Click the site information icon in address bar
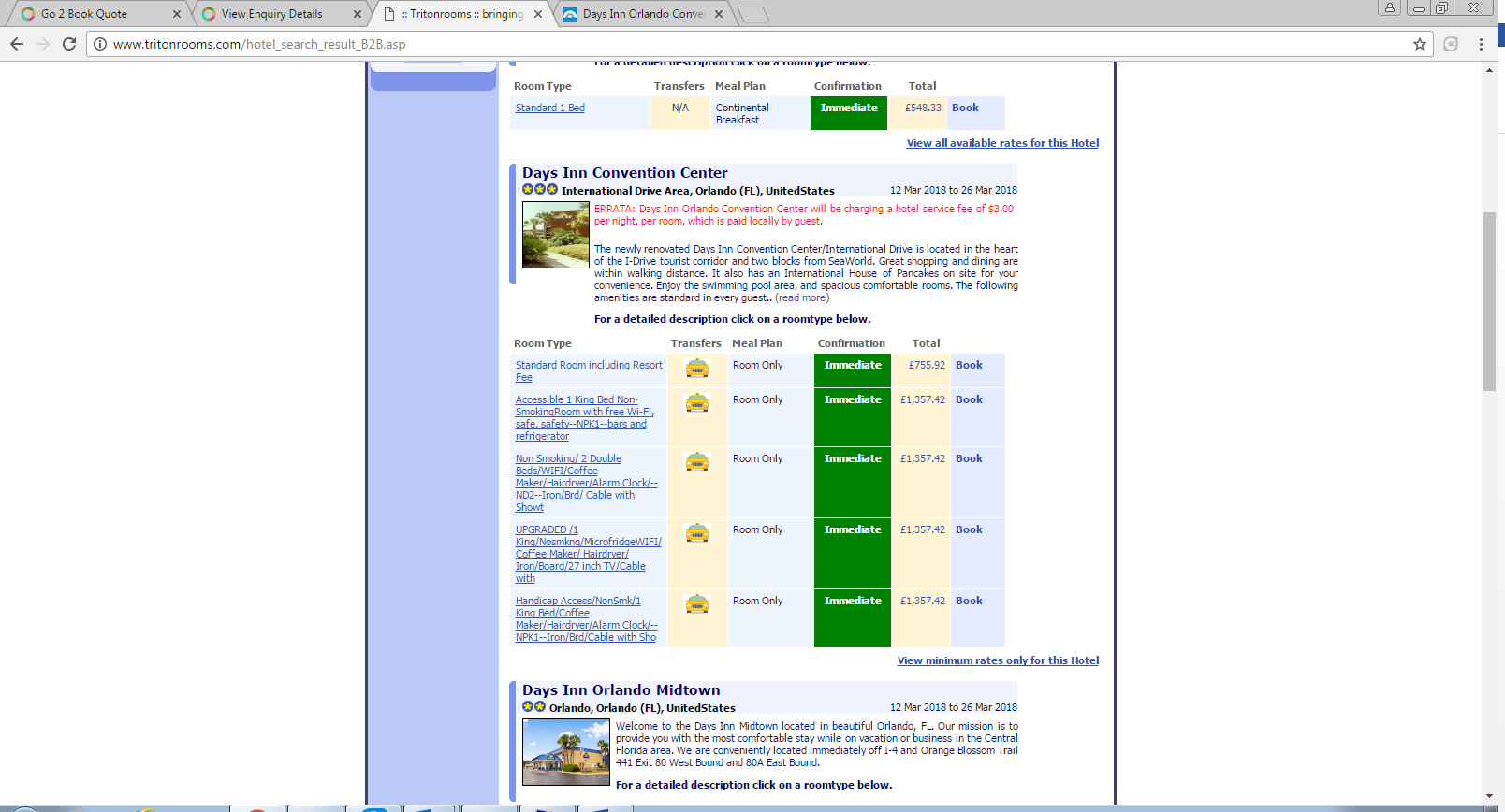The image size is (1505, 812). click(100, 44)
